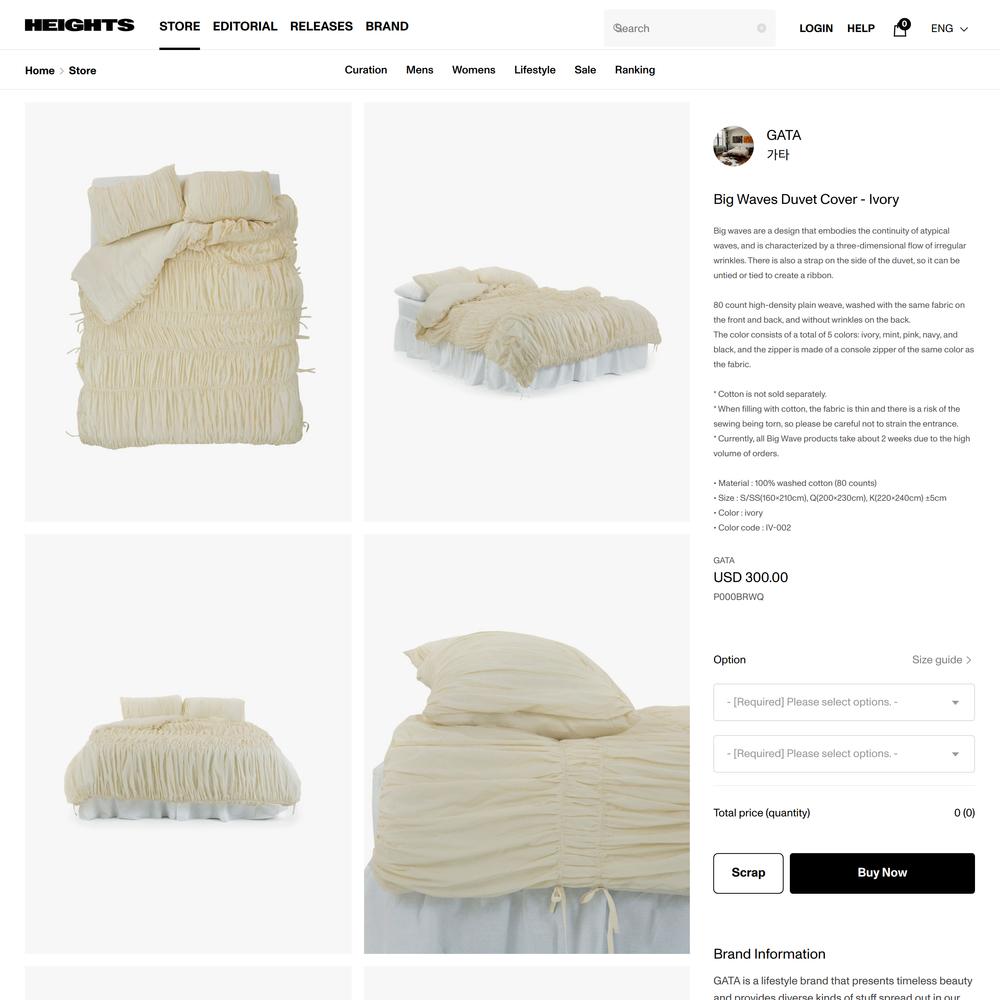The width and height of the screenshot is (1000, 1000).
Task: Switch to the EDITORIAL tab
Action: 245,26
